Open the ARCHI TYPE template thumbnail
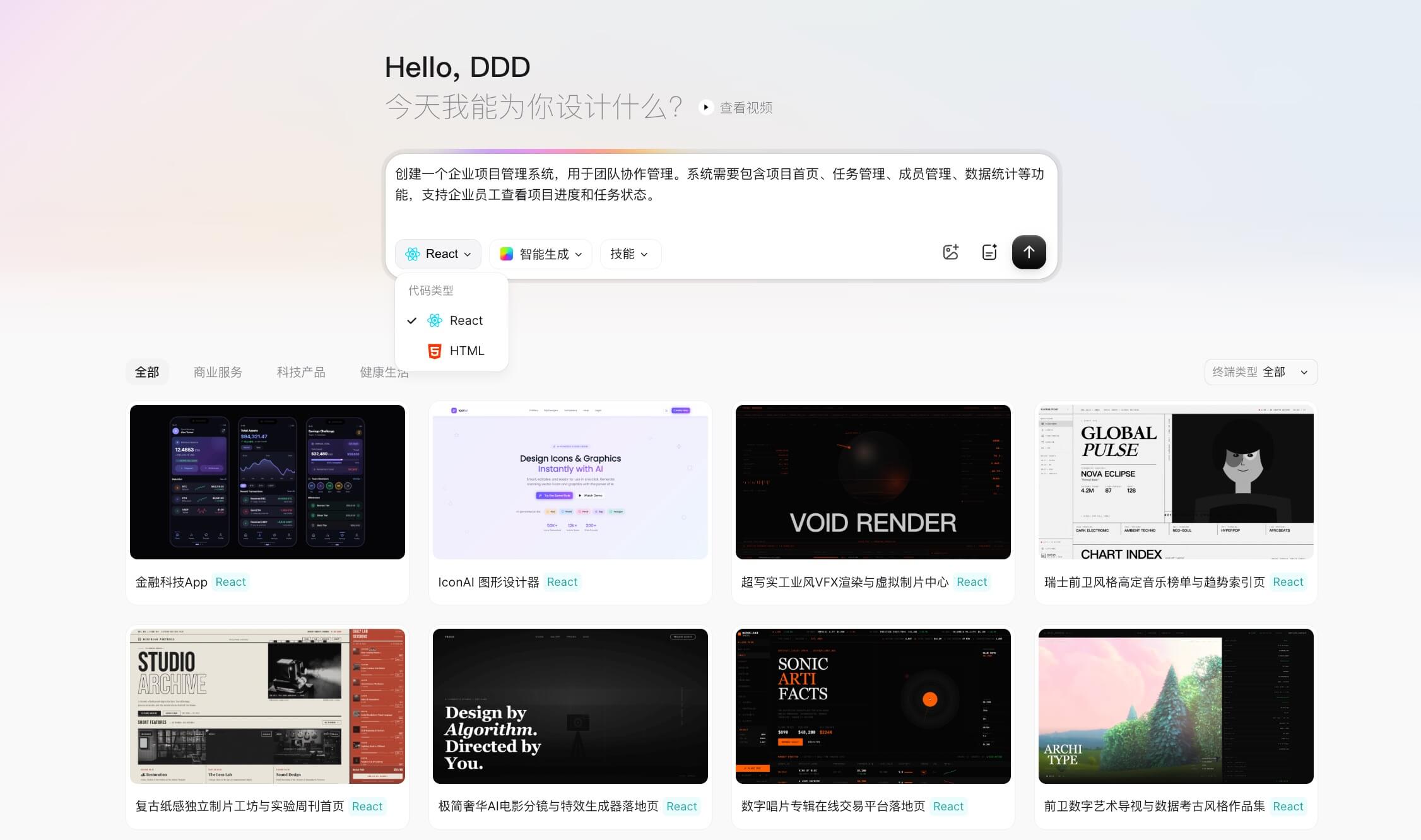Image resolution: width=1421 pixels, height=840 pixels. (x=1176, y=706)
